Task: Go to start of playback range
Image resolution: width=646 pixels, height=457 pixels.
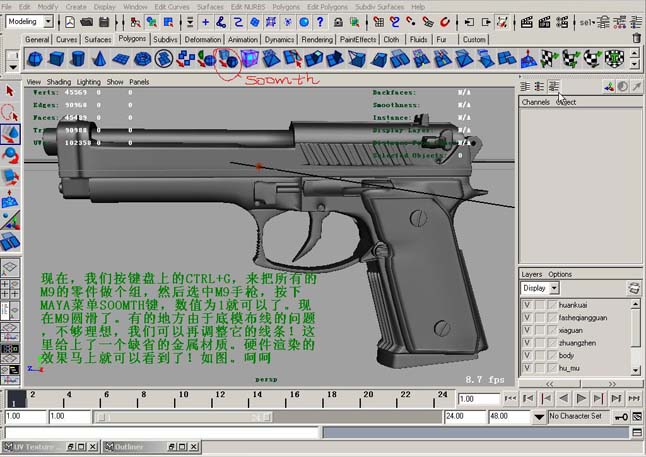Action: (510, 398)
